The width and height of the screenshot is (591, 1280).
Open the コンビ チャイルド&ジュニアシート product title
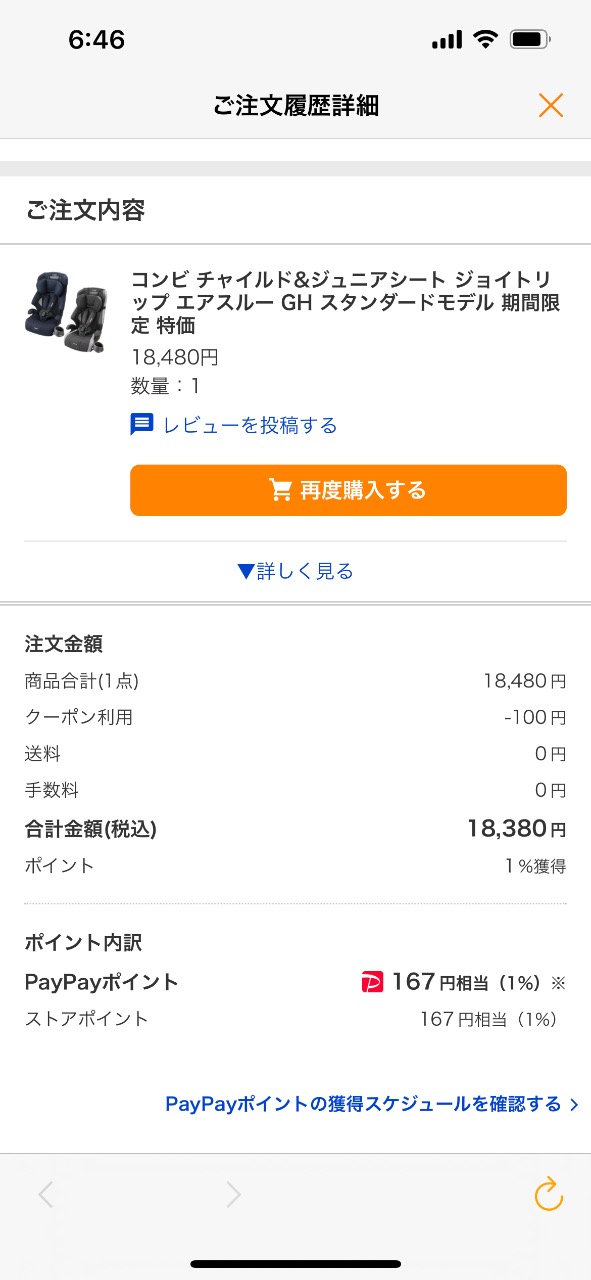(346, 302)
